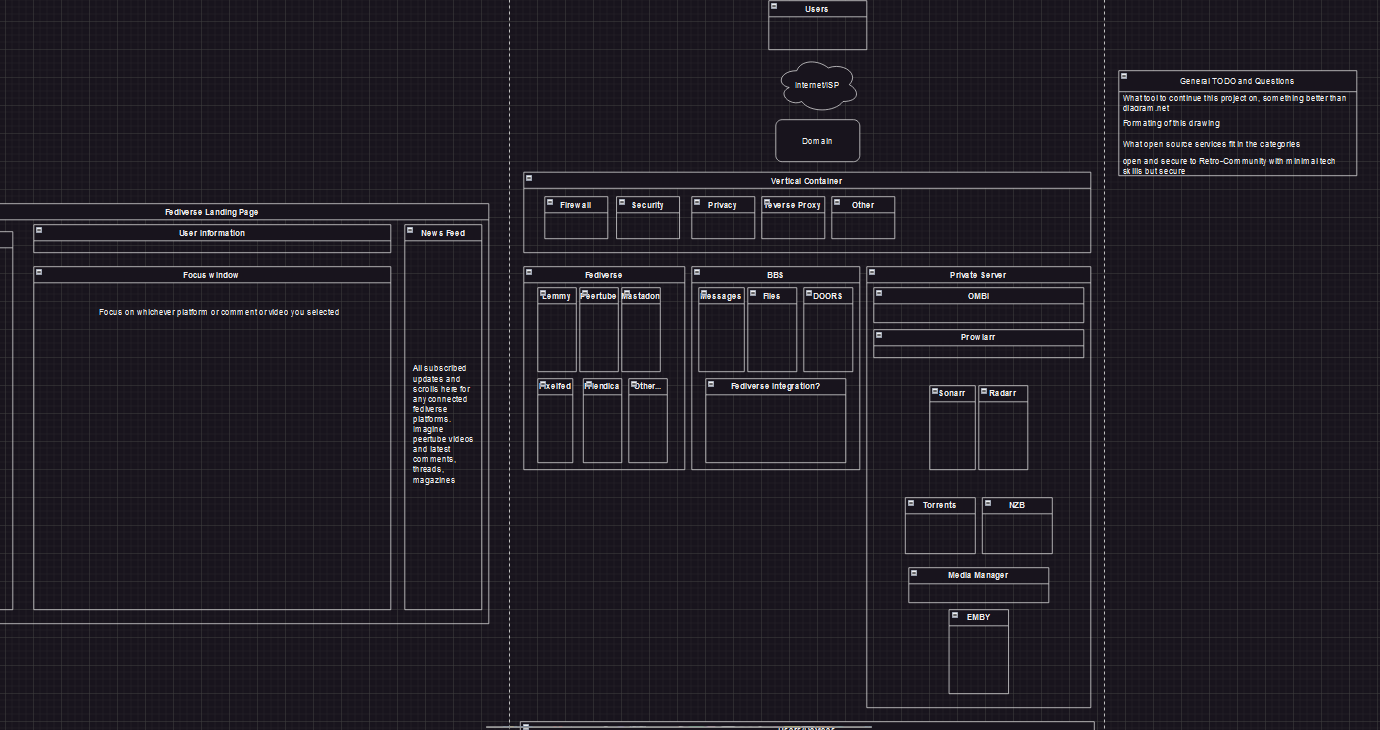Screen dimensions: 1380x730
Task: Collapse the Other box inside Vertical Container
Action: [x=837, y=202]
